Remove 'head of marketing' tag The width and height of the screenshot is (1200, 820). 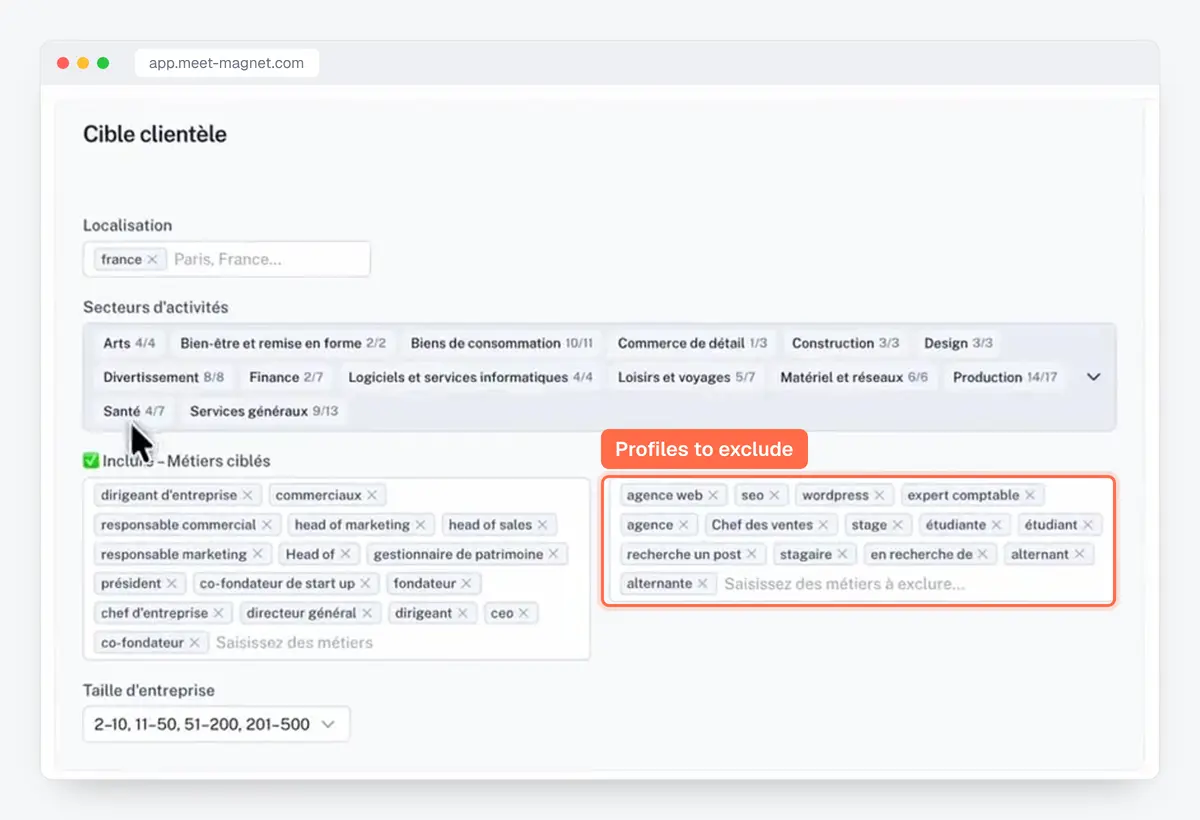tap(420, 525)
